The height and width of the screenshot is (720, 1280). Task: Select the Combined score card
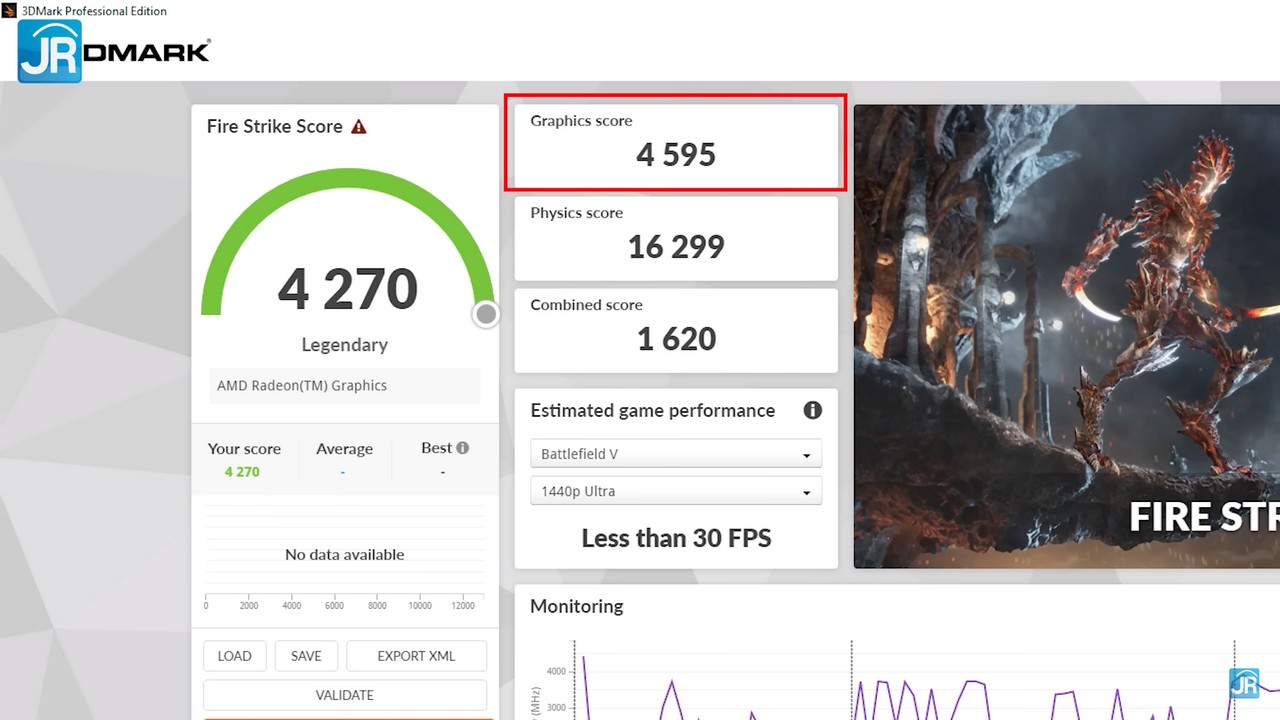676,330
